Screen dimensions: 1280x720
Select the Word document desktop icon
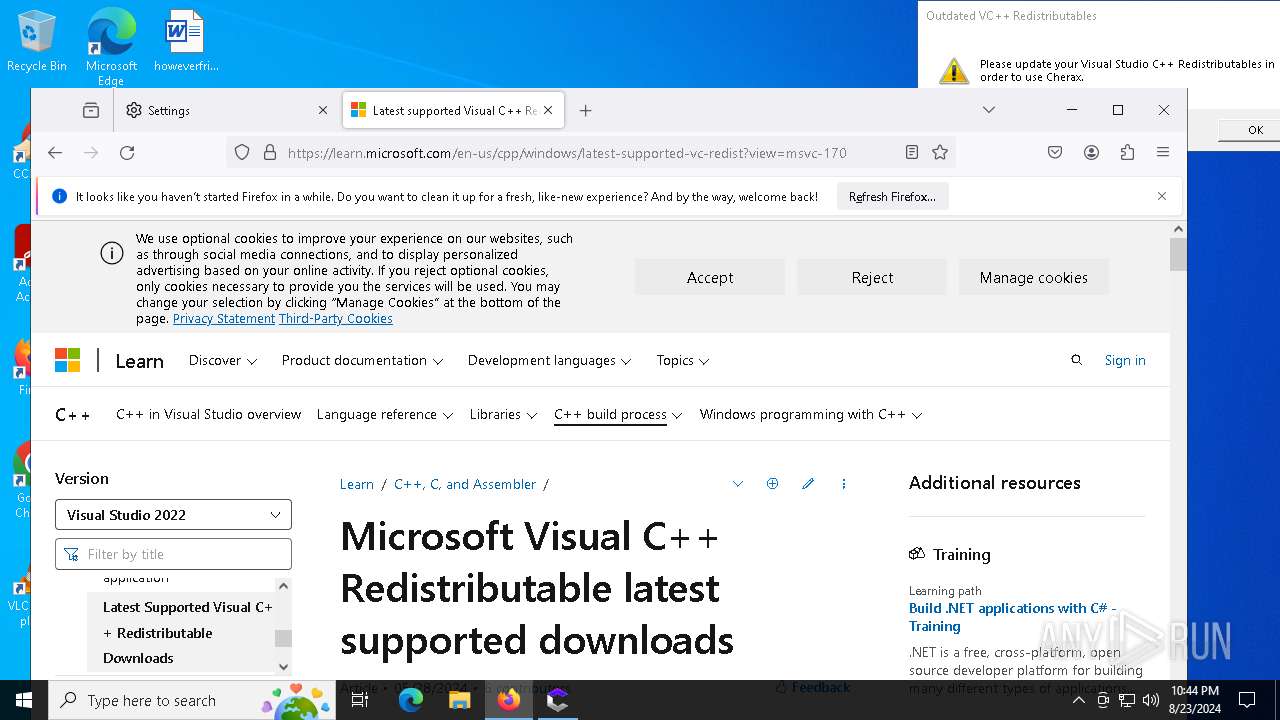coord(185,41)
